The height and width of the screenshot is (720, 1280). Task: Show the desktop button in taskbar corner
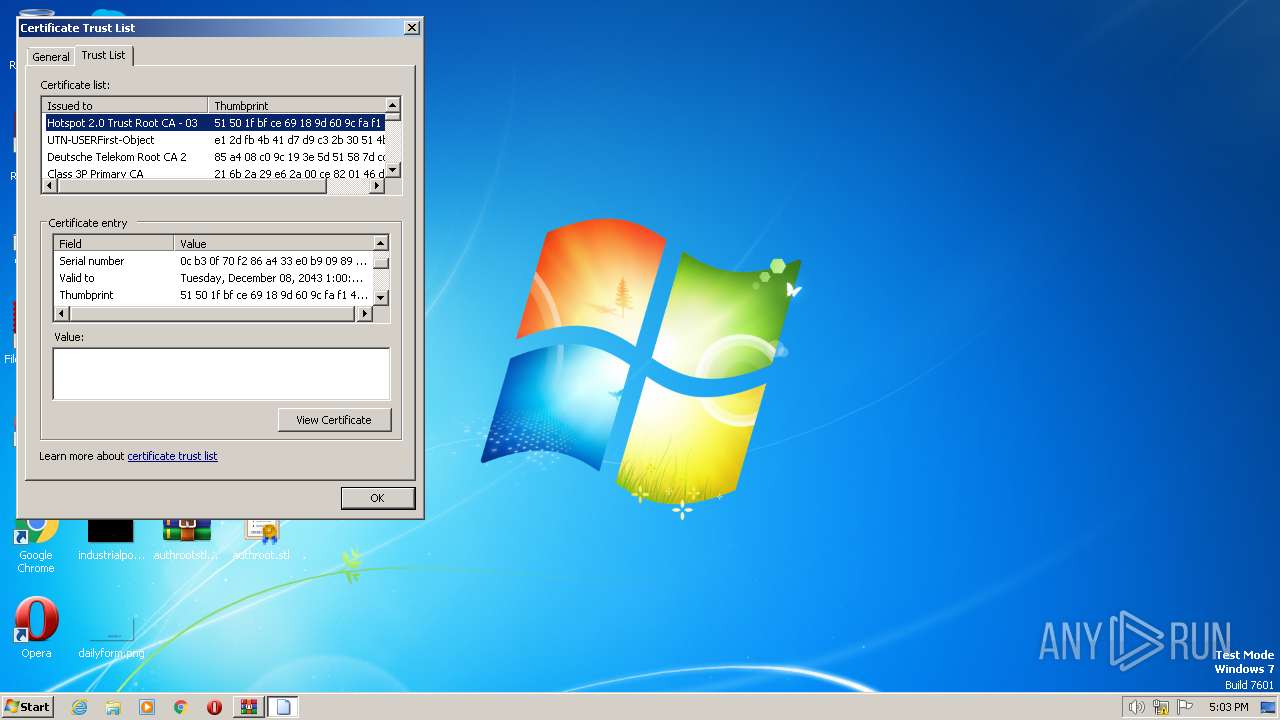[x=1268, y=707]
